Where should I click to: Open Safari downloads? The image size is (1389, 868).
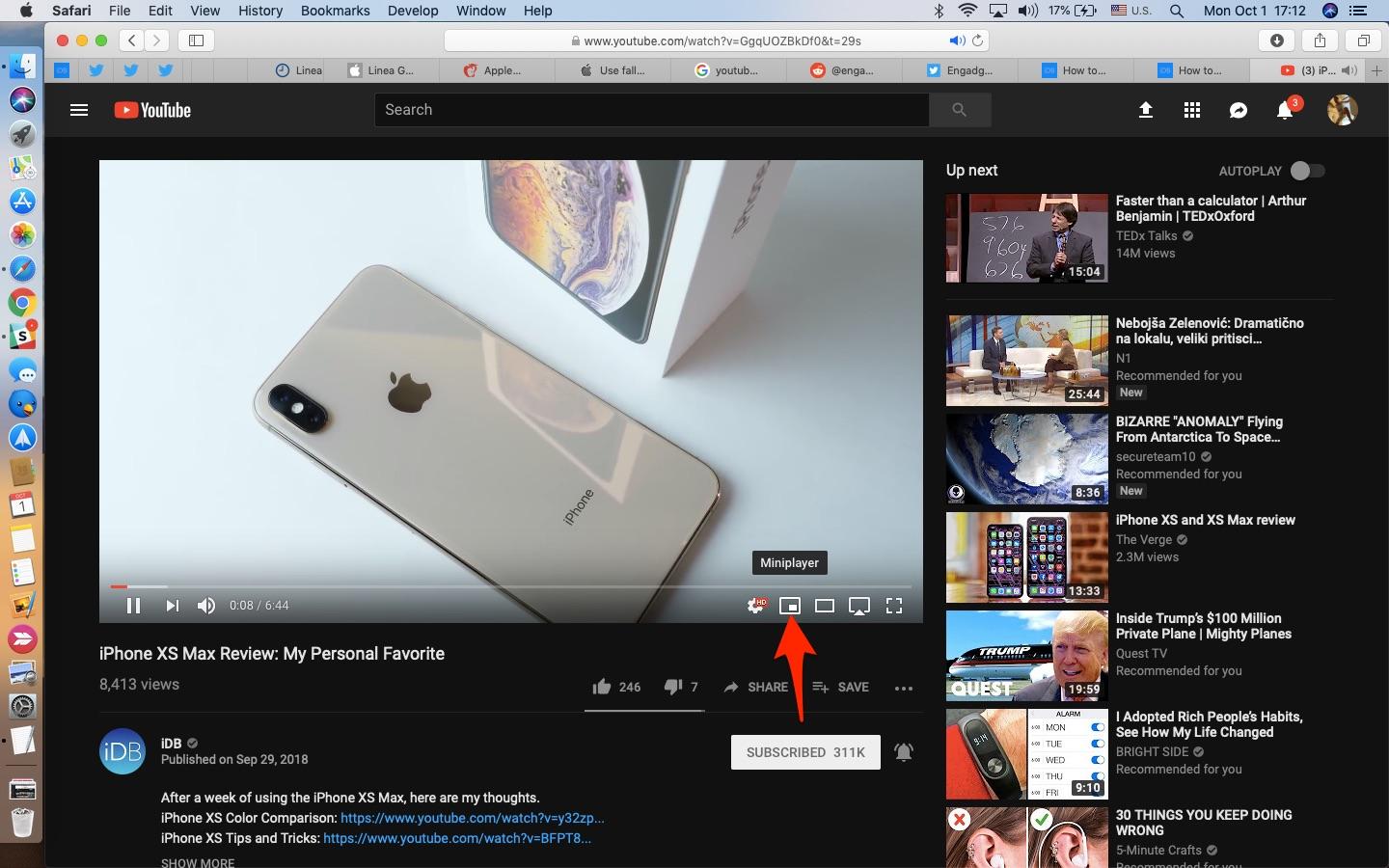(1277, 41)
